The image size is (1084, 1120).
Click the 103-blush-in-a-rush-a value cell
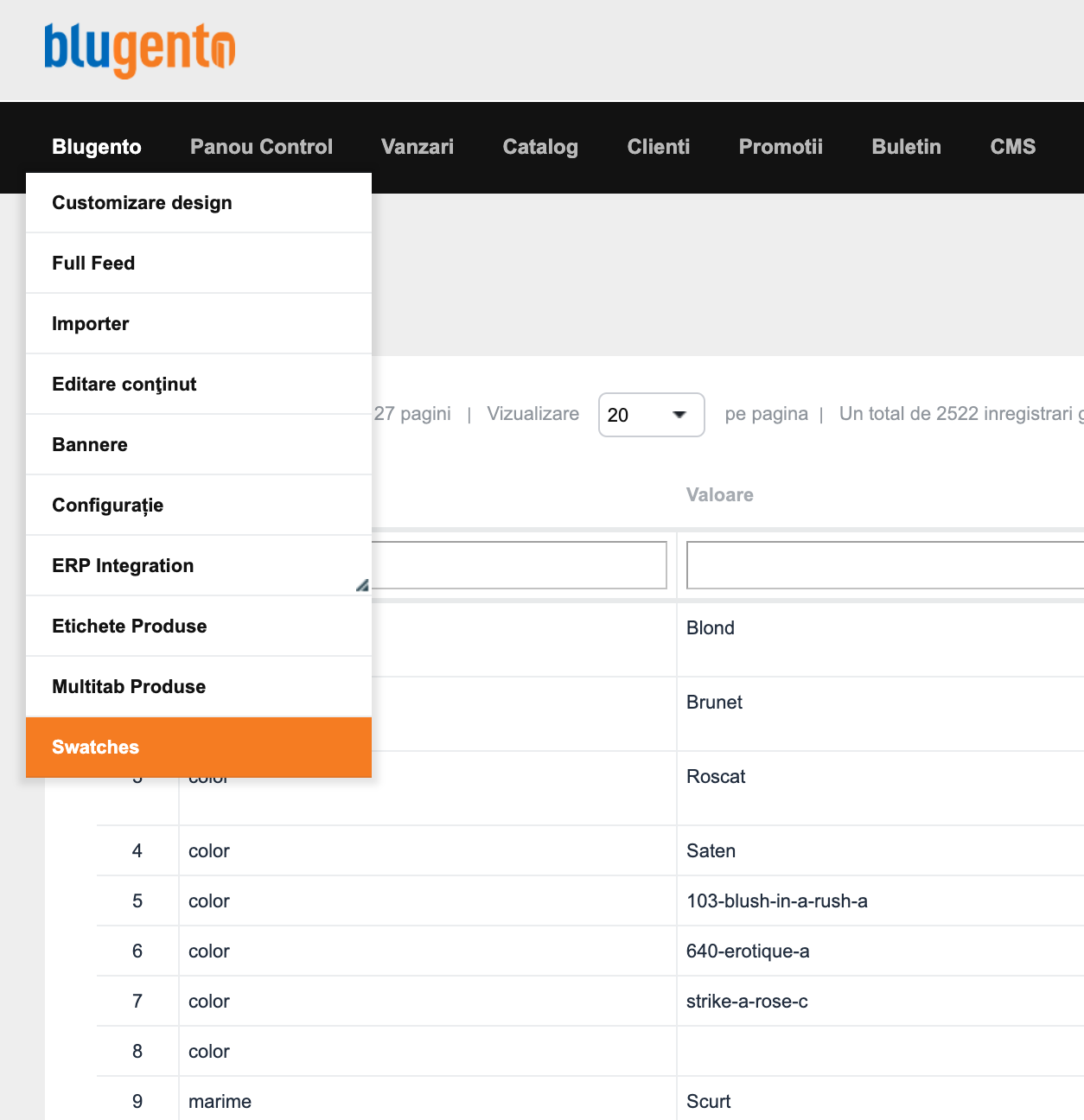point(881,901)
